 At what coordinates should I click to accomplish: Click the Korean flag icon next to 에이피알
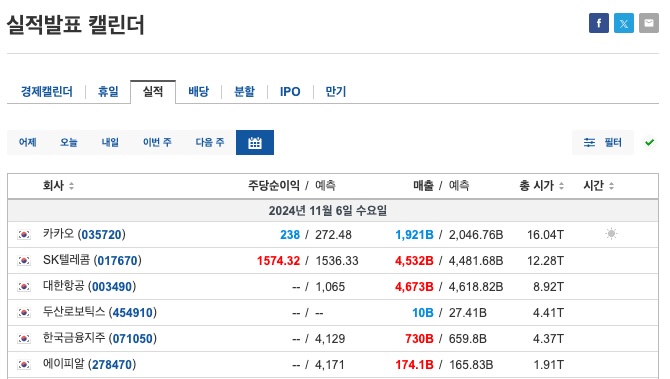[x=24, y=365]
